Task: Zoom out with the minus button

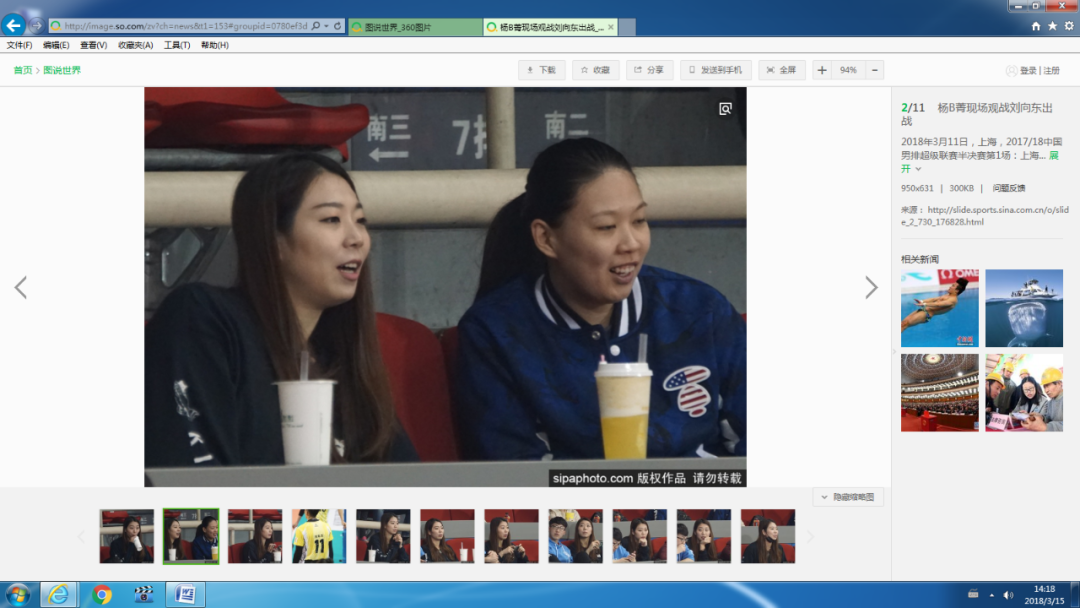Action: click(x=875, y=70)
